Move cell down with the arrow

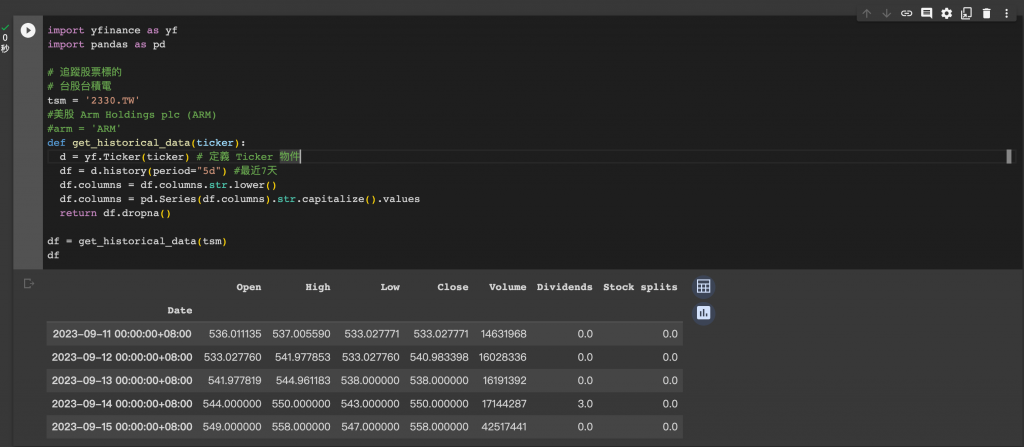(x=886, y=13)
